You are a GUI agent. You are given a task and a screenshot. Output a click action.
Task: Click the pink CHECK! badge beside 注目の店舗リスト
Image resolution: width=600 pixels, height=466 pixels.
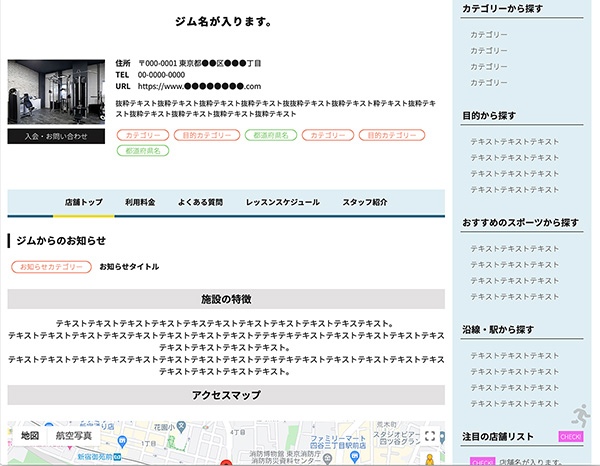(x=571, y=437)
